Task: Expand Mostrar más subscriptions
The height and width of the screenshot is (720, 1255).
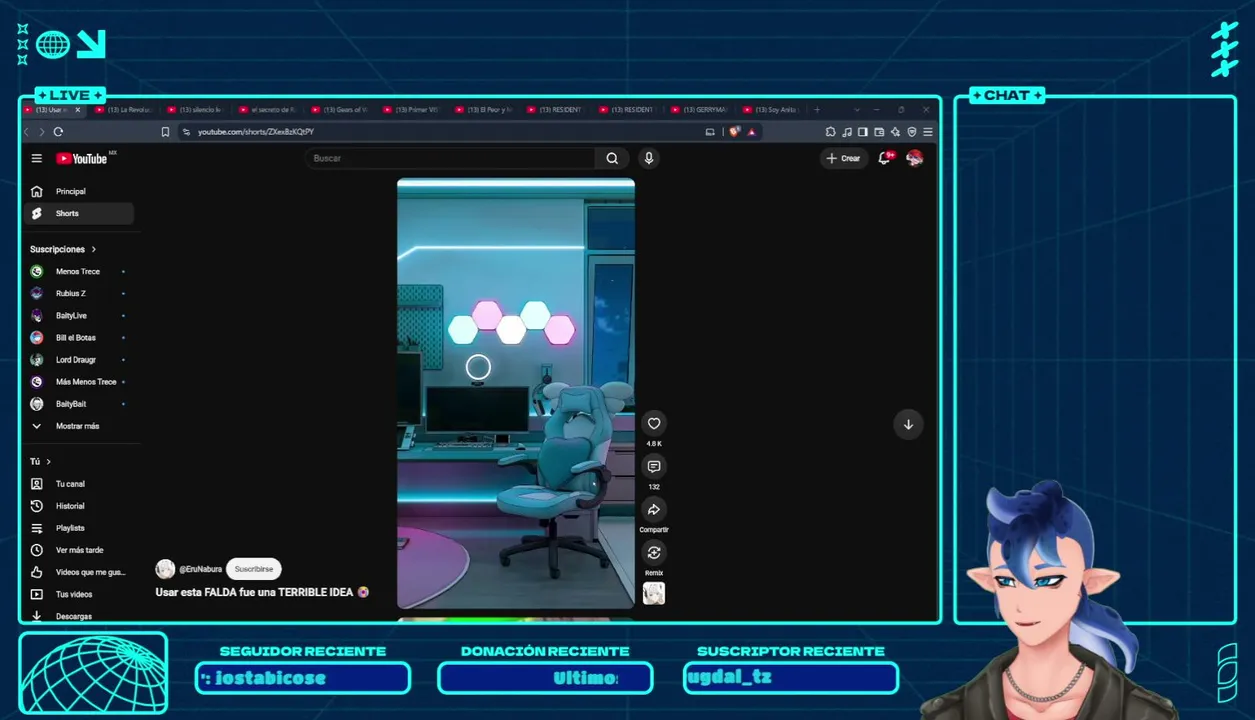Action: click(78, 426)
